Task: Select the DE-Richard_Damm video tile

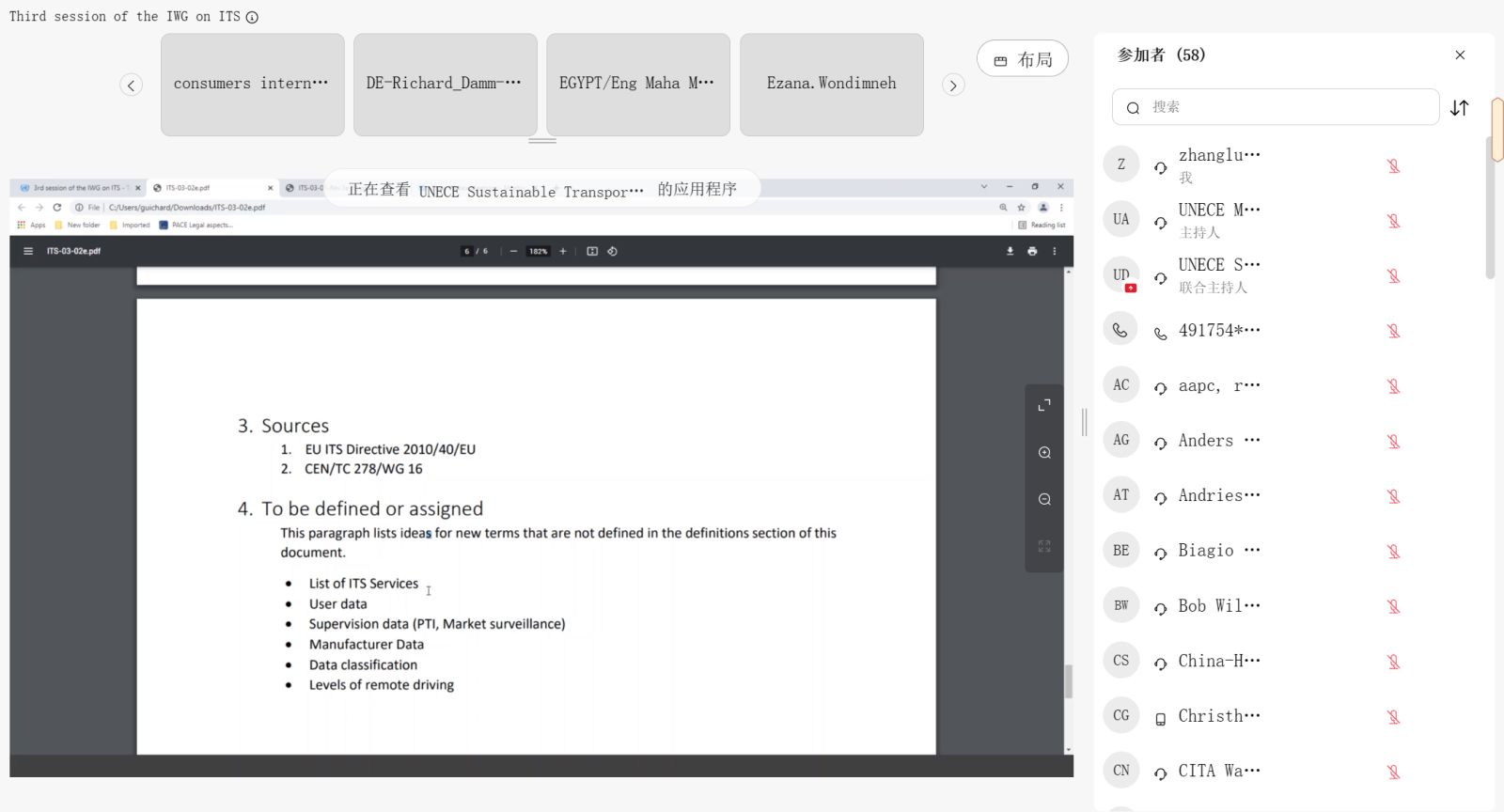Action: tap(445, 85)
